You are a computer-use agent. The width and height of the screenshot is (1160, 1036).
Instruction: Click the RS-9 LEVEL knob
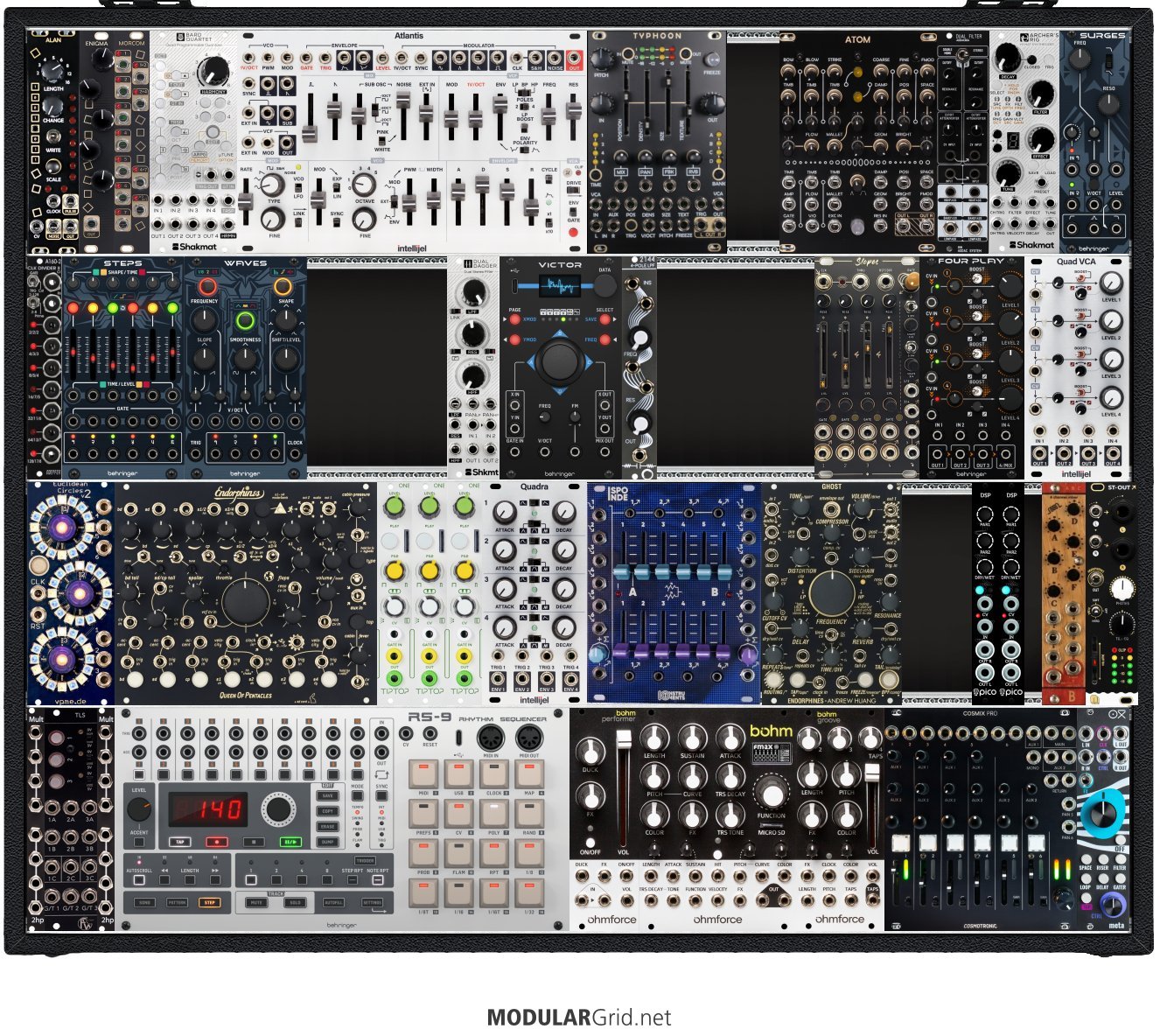(x=139, y=809)
